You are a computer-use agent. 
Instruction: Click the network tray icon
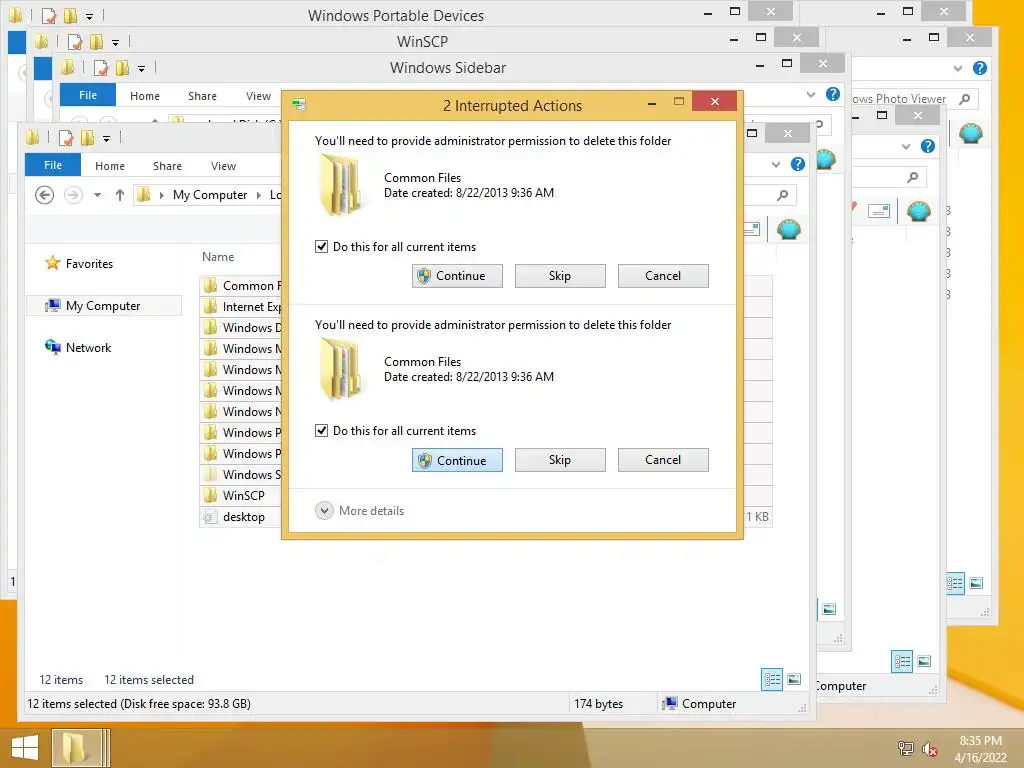905,748
